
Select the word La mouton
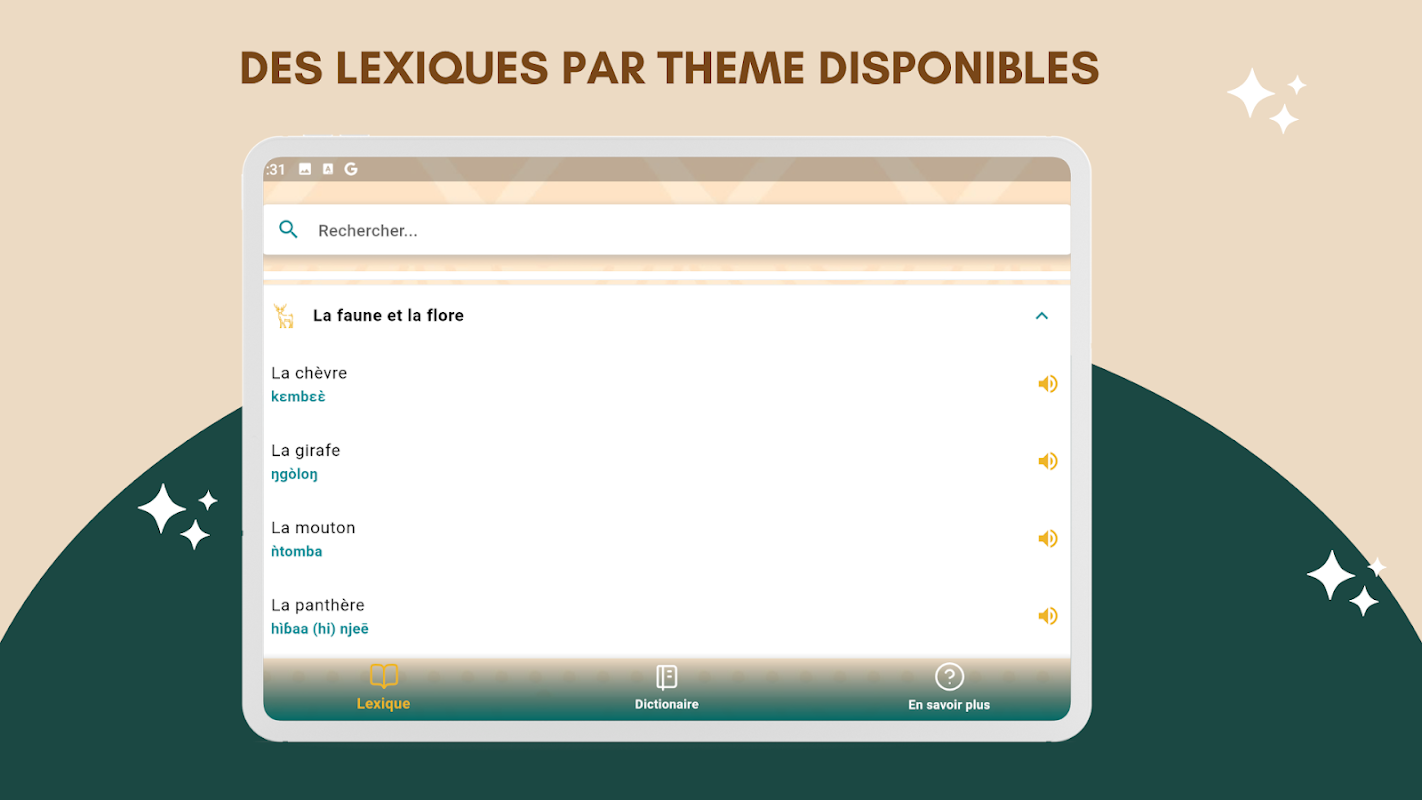point(313,527)
